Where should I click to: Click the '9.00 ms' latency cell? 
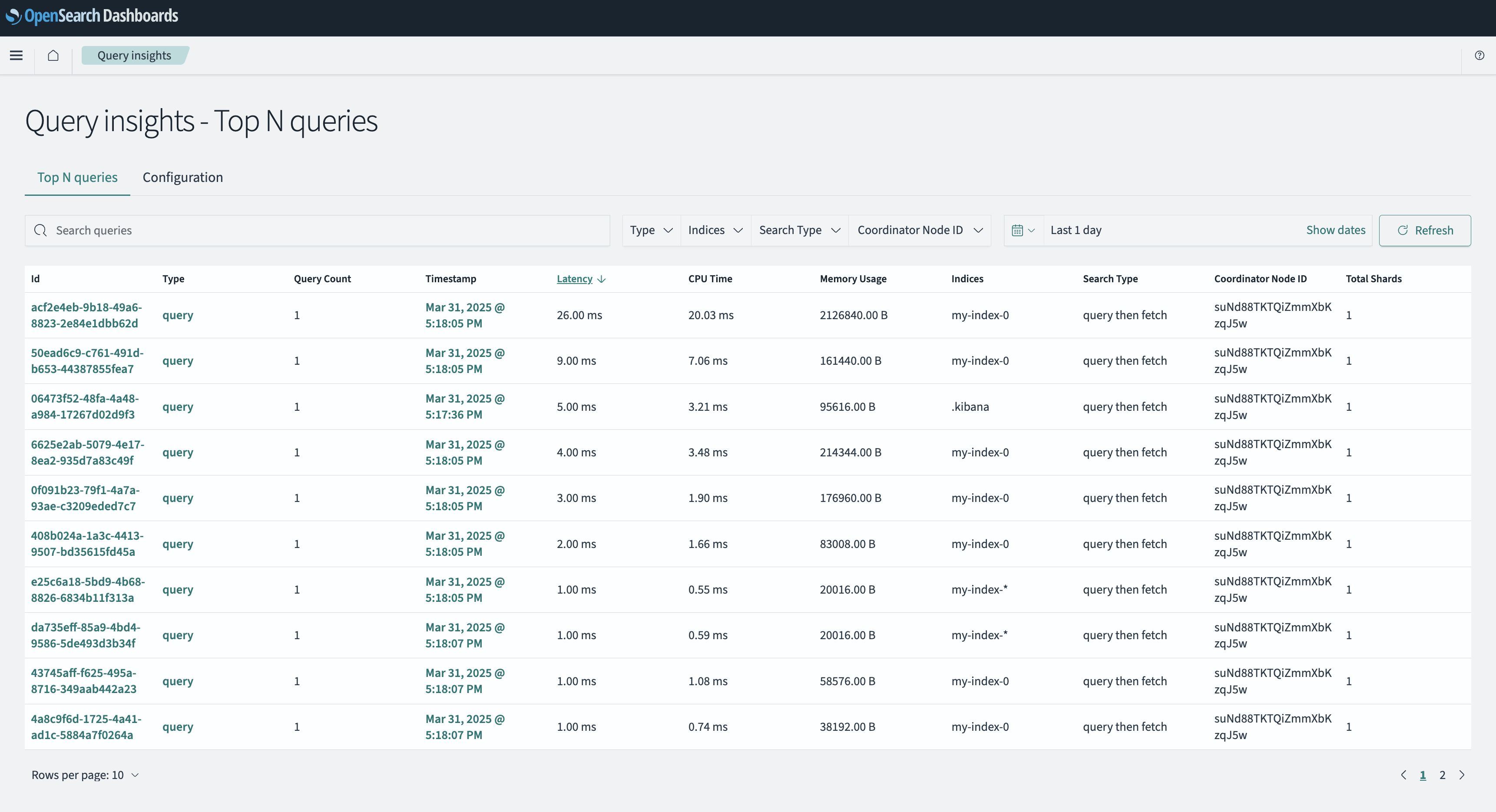point(576,361)
